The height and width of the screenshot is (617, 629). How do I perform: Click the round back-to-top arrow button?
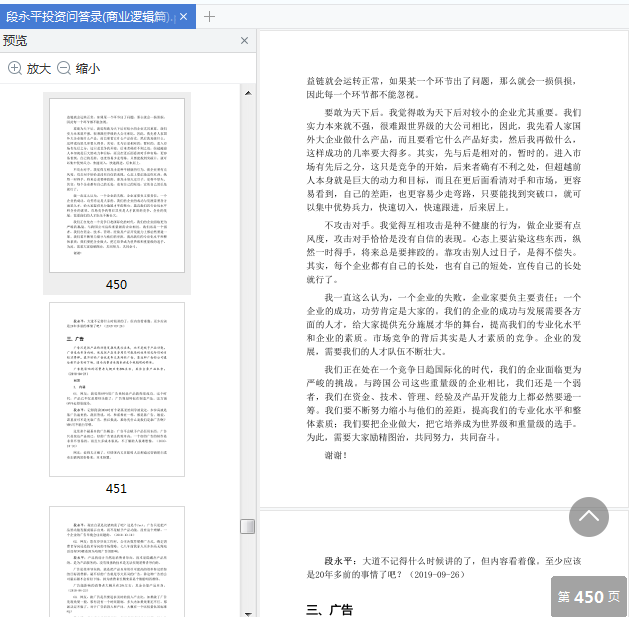588,517
